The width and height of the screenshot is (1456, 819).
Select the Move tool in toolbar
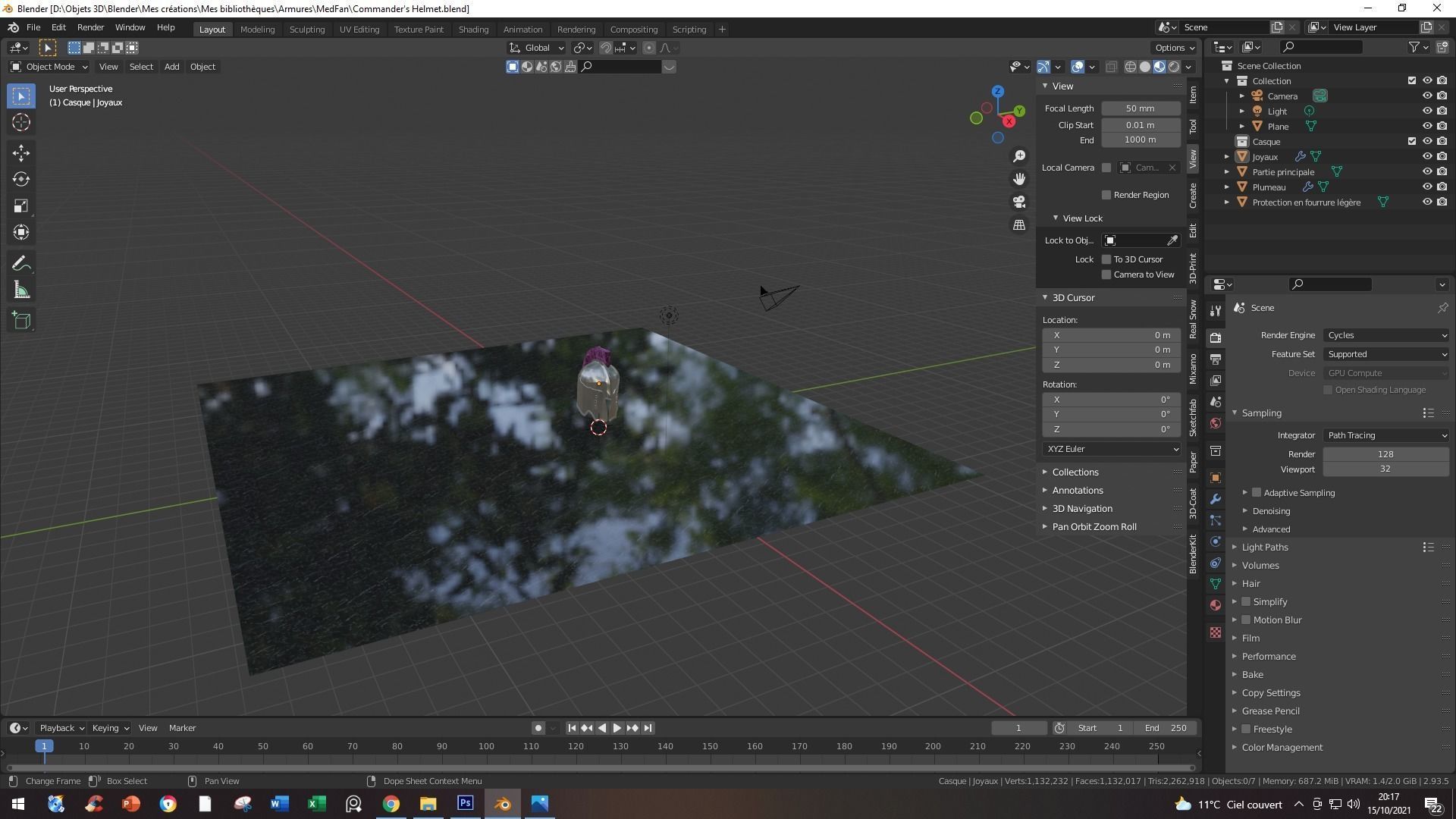(x=21, y=152)
